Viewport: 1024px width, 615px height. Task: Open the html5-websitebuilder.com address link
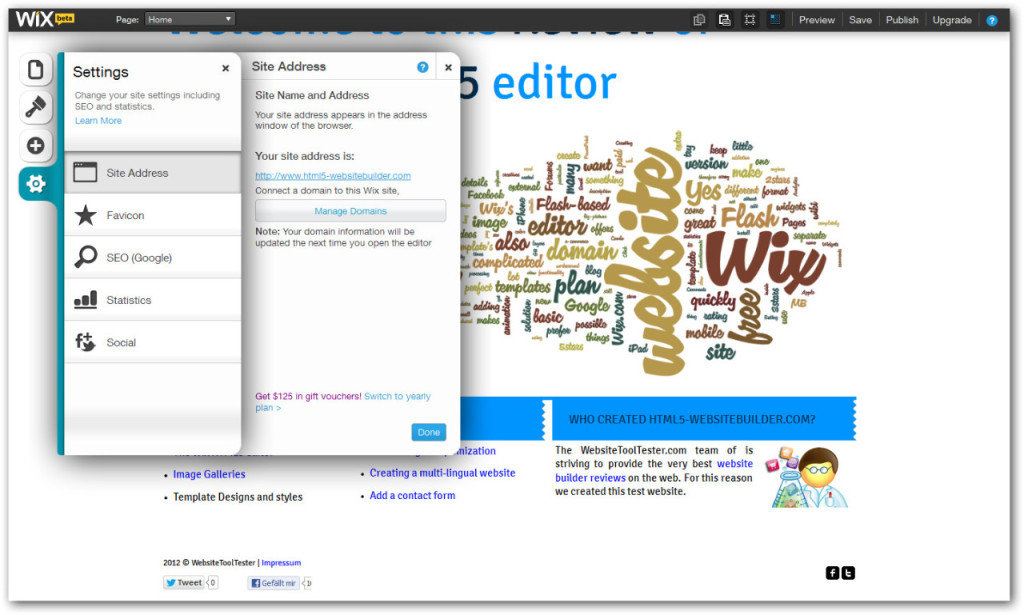333,176
